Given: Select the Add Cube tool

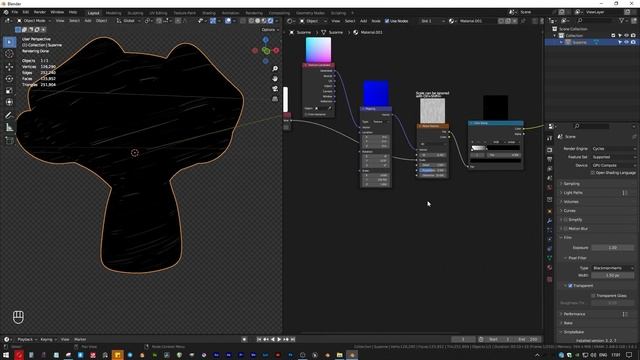Looking at the screenshot, I should point(9,141).
